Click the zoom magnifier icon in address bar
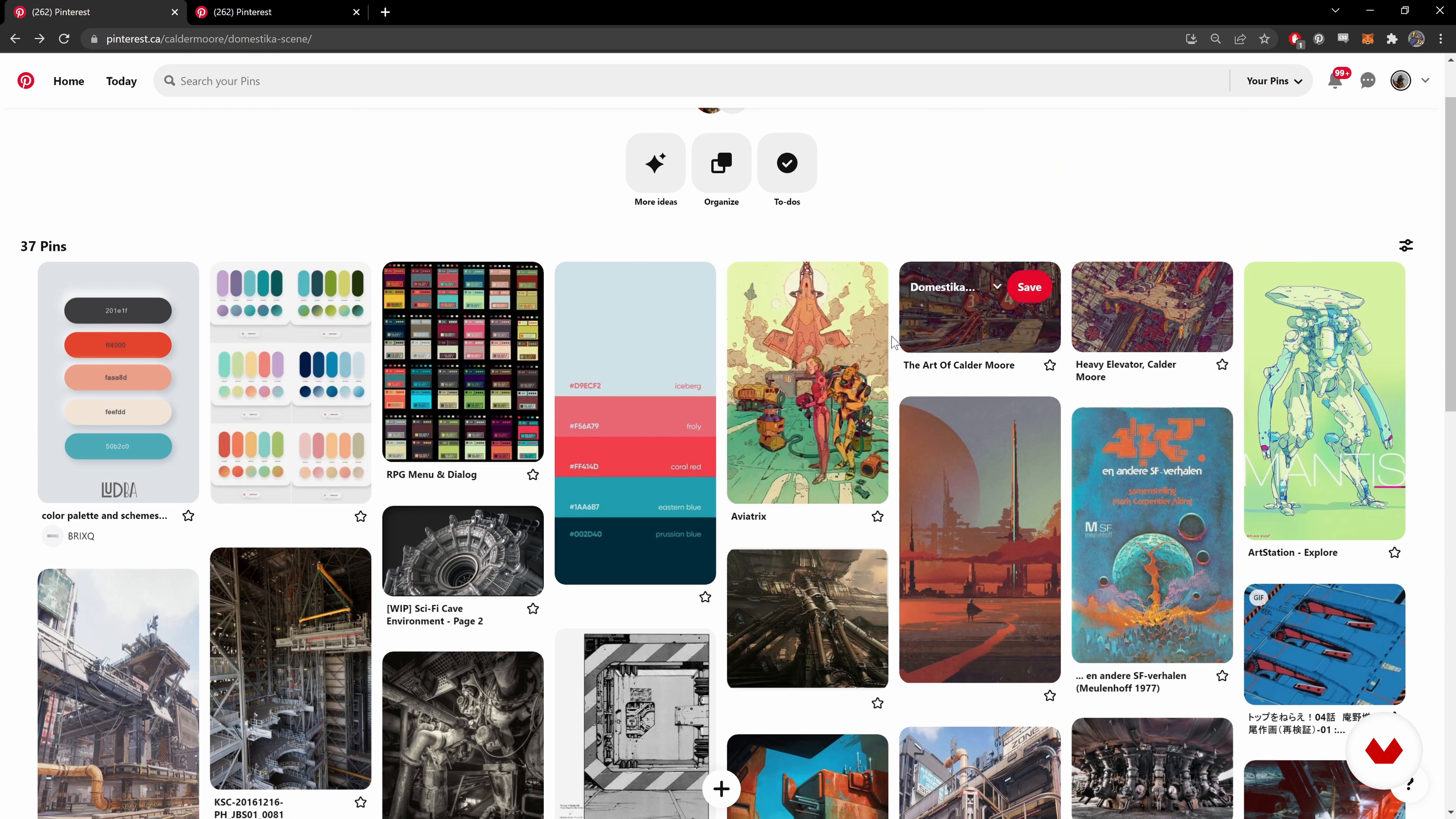Viewport: 1456px width, 819px height. click(x=1216, y=38)
